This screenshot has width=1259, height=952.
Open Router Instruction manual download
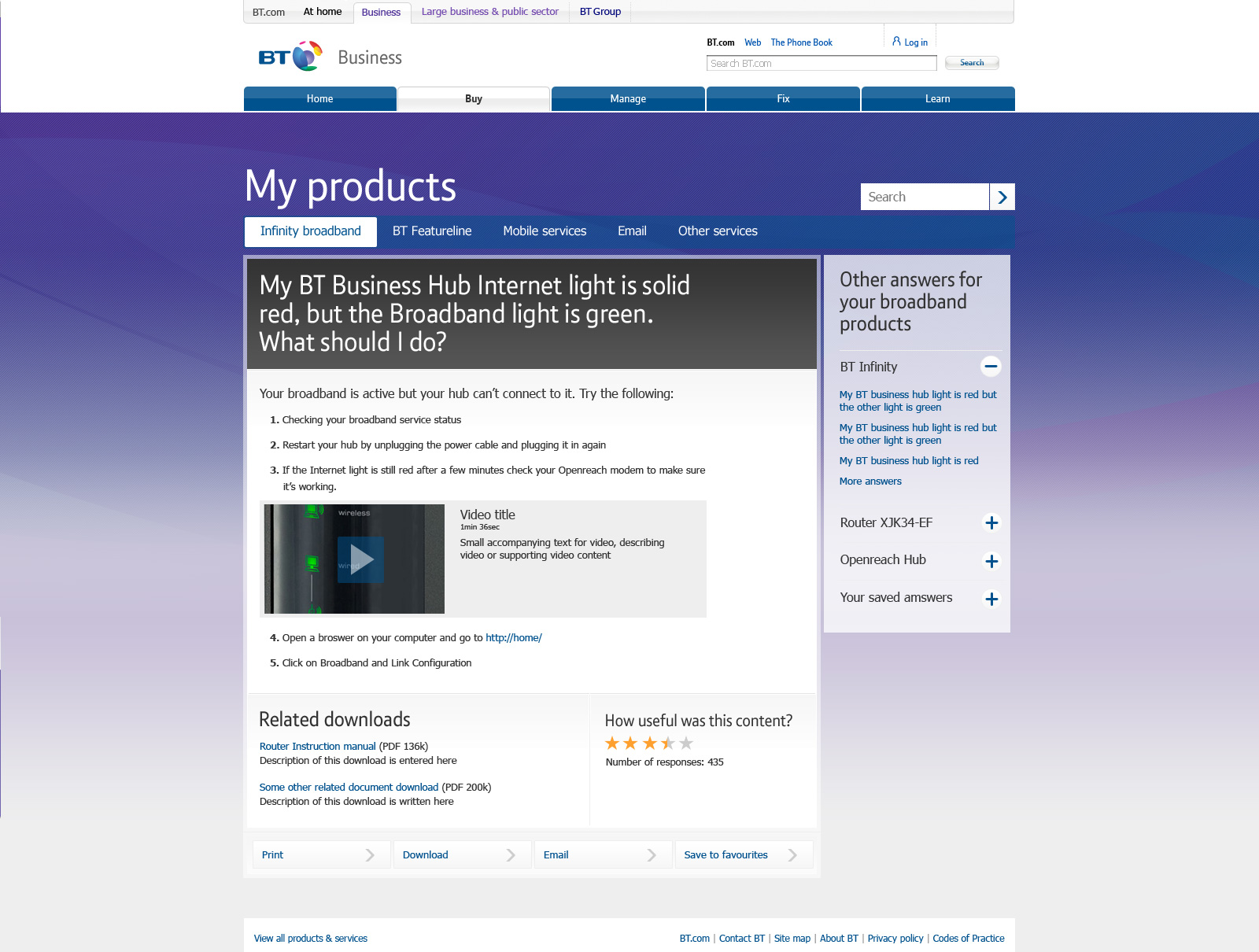(x=318, y=747)
